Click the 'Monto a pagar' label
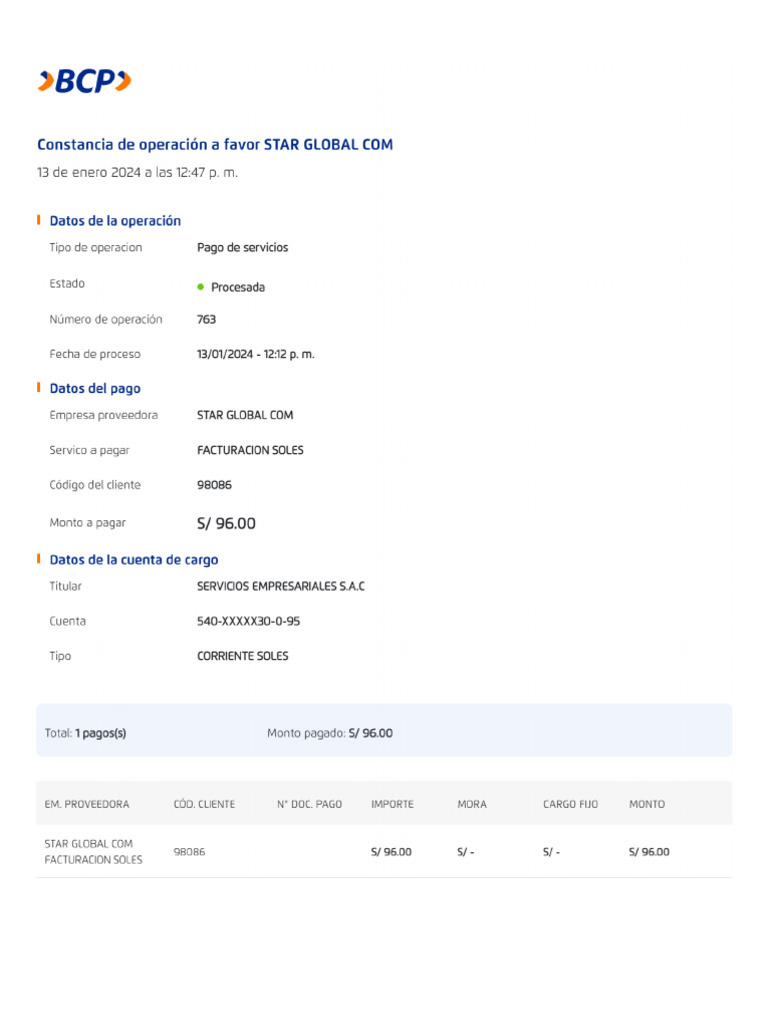This screenshot has height=1024, width=768. point(88,523)
